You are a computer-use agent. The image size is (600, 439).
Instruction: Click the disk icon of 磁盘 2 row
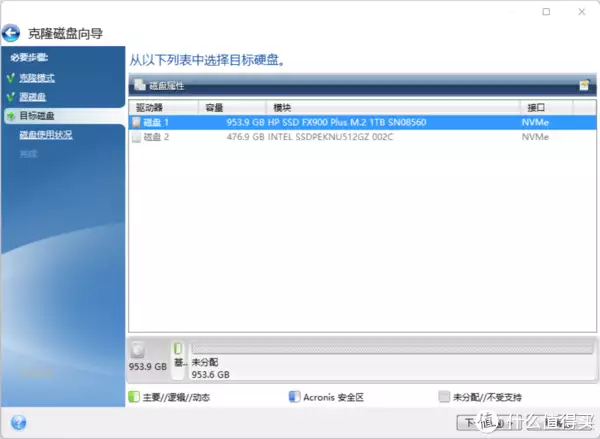(136, 137)
